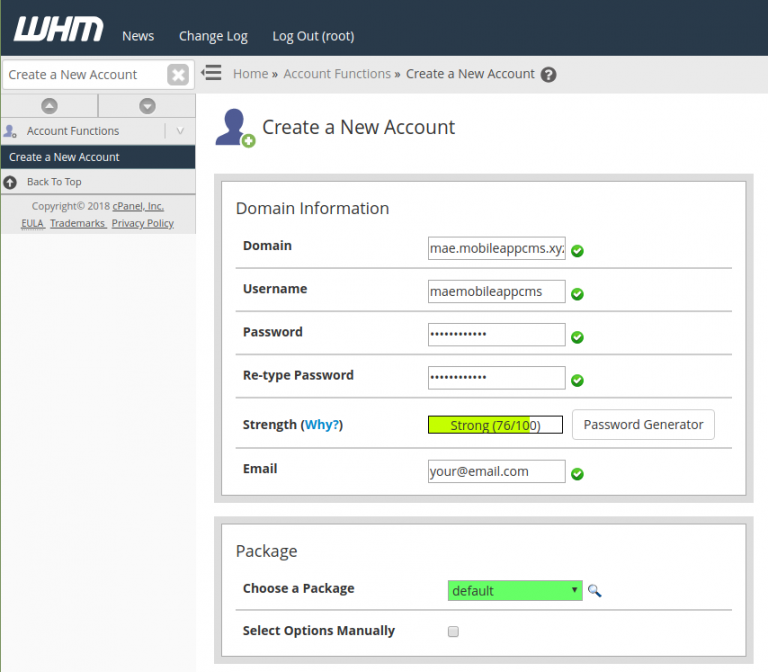The height and width of the screenshot is (672, 768).
Task: Go to Account Functions breadcrumb link
Action: pos(337,74)
